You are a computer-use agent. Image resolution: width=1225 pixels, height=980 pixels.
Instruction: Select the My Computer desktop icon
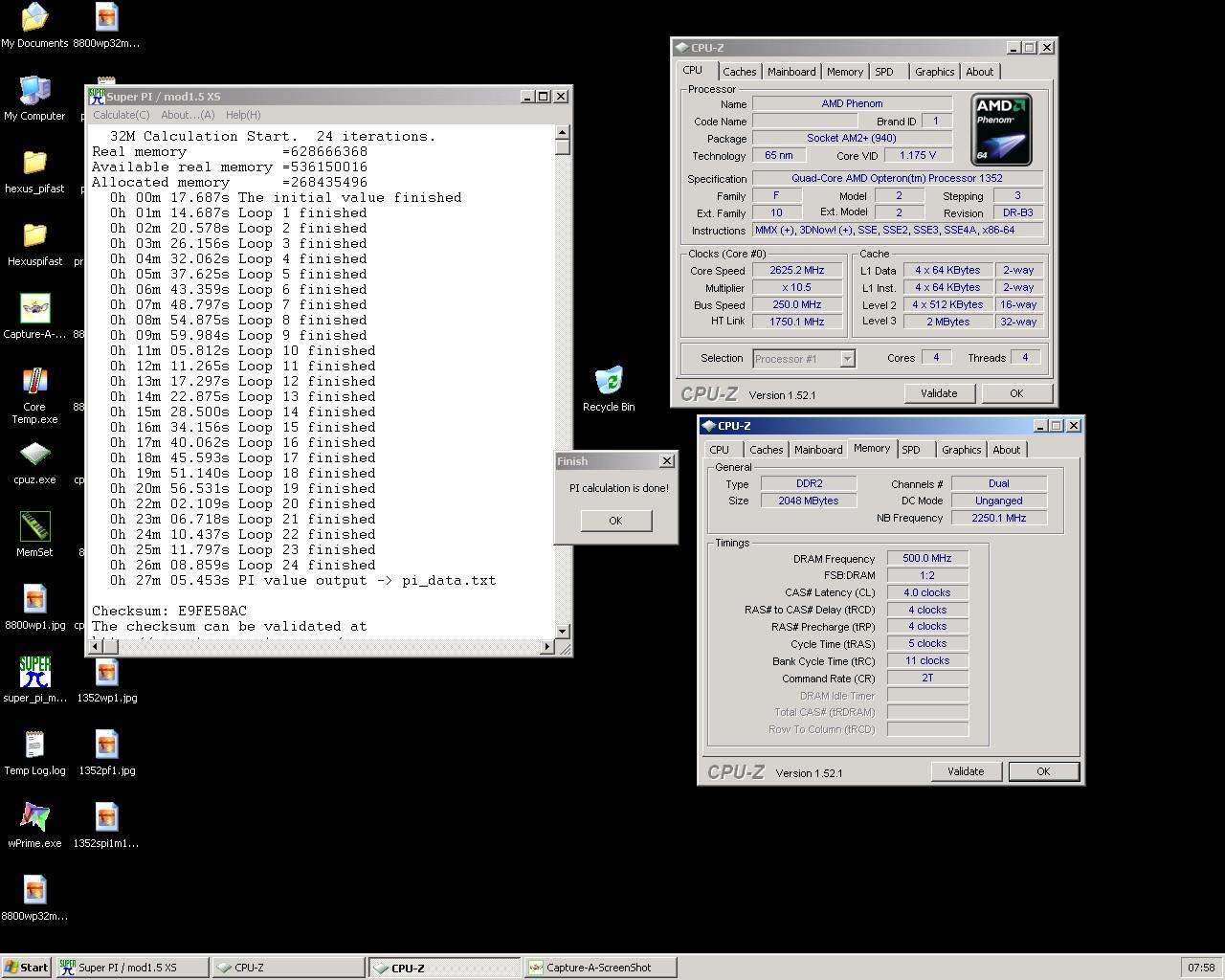(34, 98)
